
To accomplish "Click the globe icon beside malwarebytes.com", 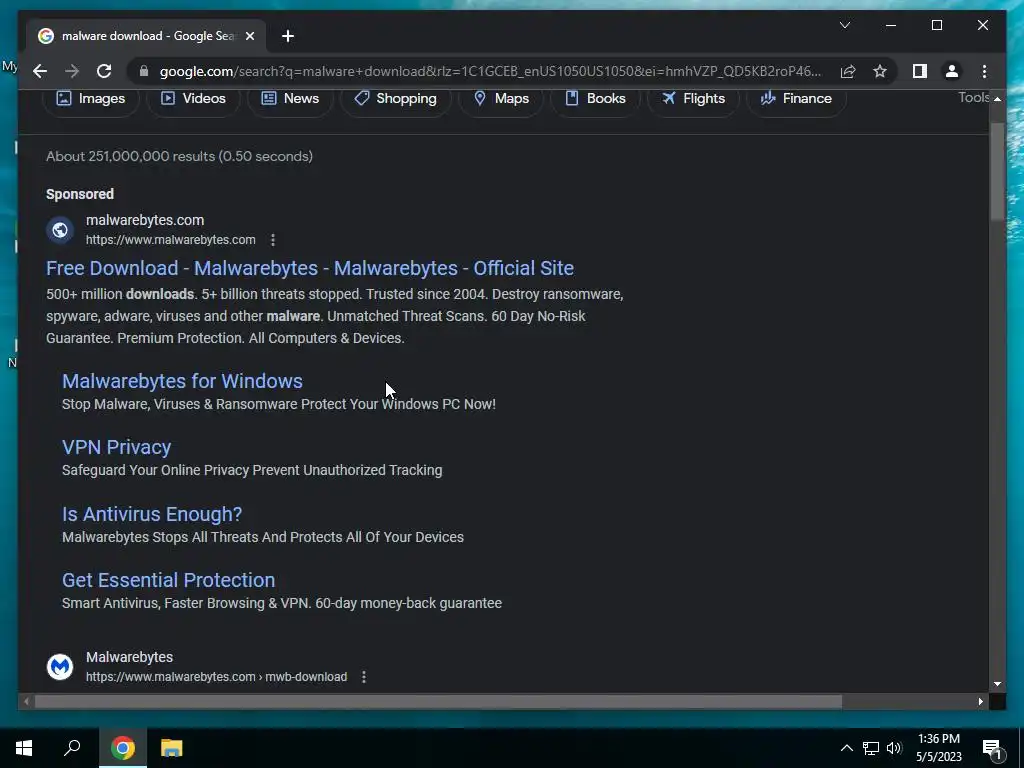I will pyautogui.click(x=60, y=230).
